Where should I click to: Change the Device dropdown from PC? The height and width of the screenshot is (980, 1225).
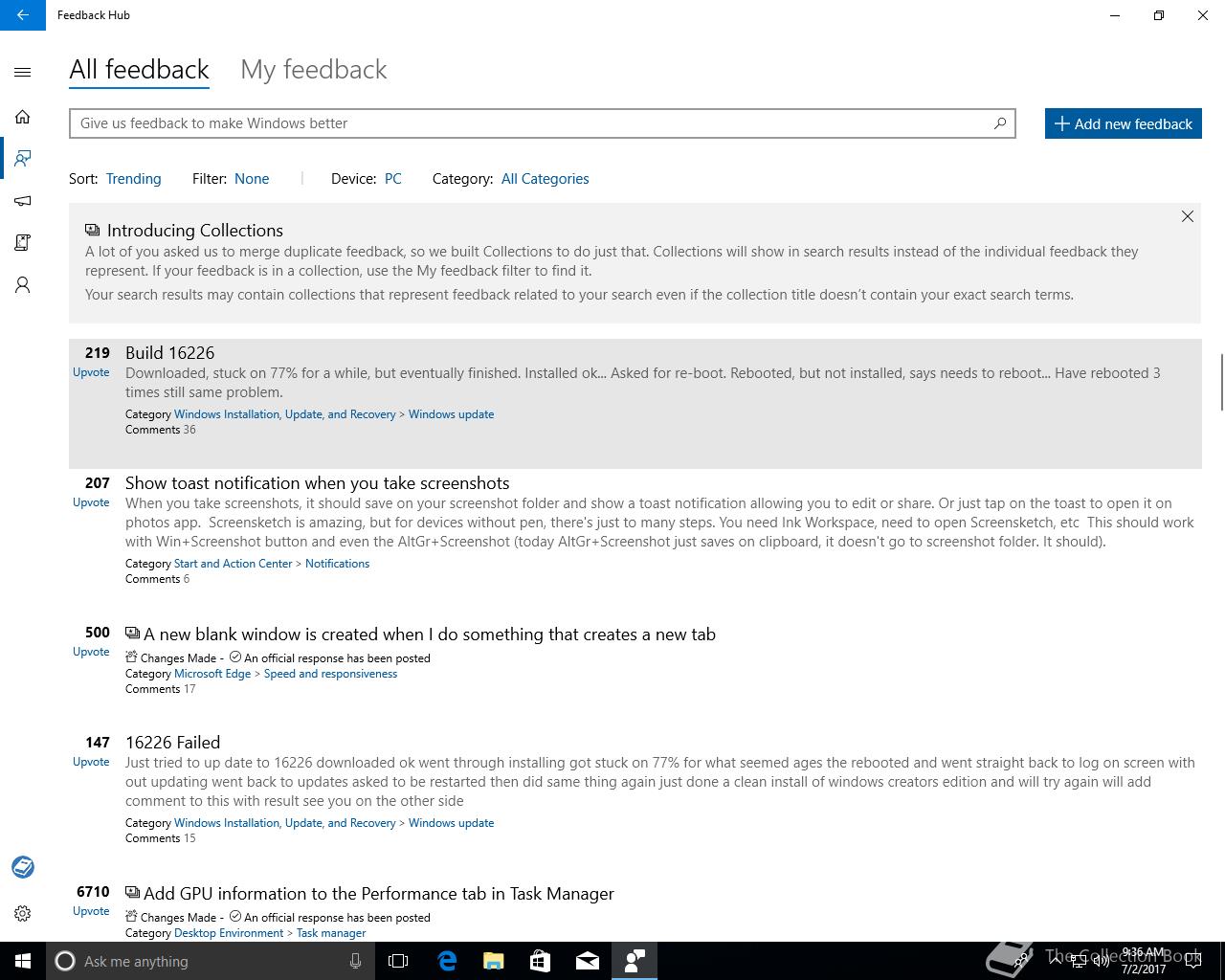tap(392, 178)
